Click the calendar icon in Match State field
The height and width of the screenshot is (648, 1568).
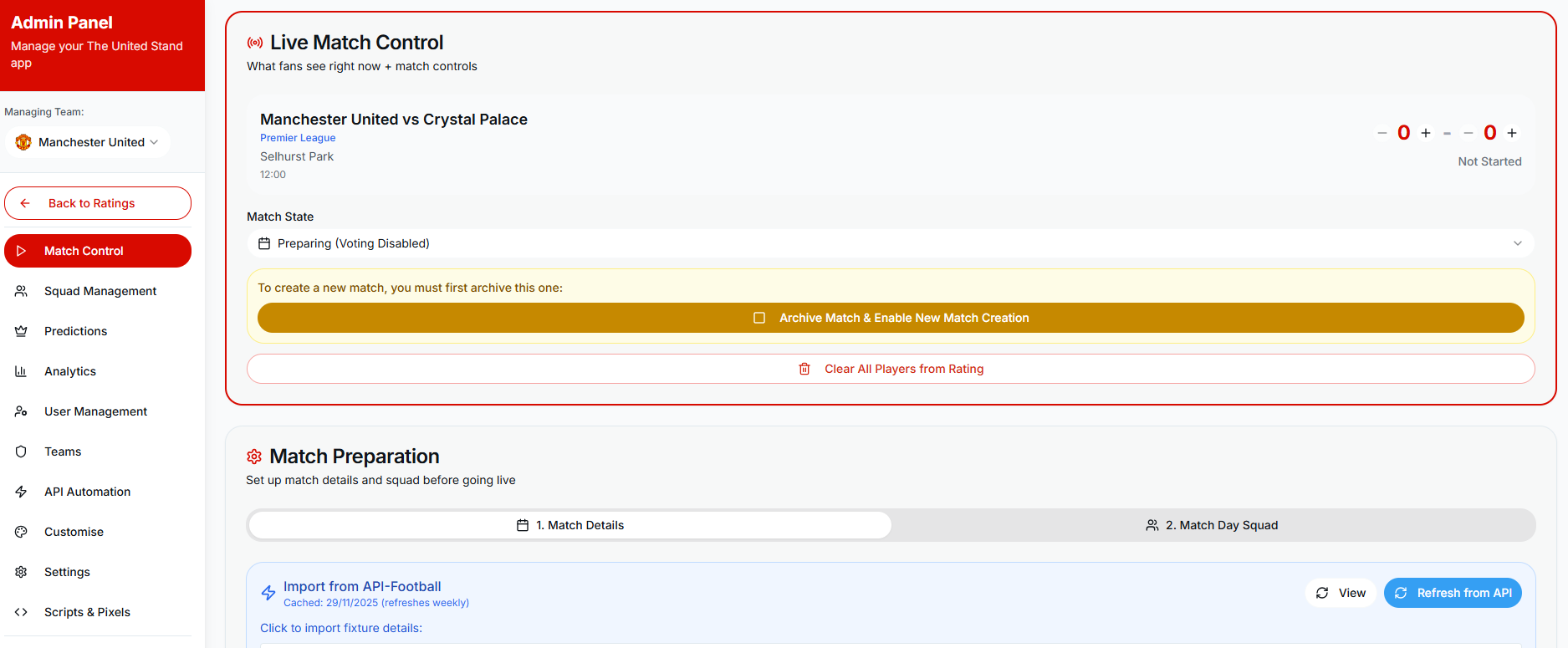(x=264, y=243)
